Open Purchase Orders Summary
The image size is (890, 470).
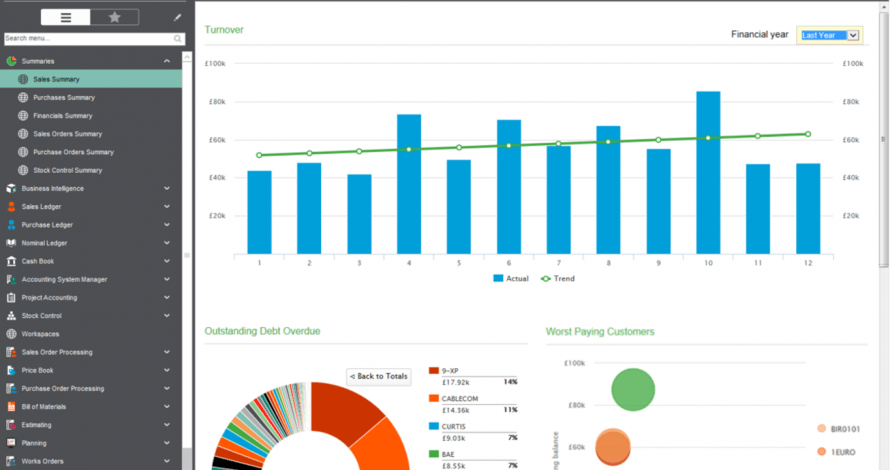pos(73,152)
